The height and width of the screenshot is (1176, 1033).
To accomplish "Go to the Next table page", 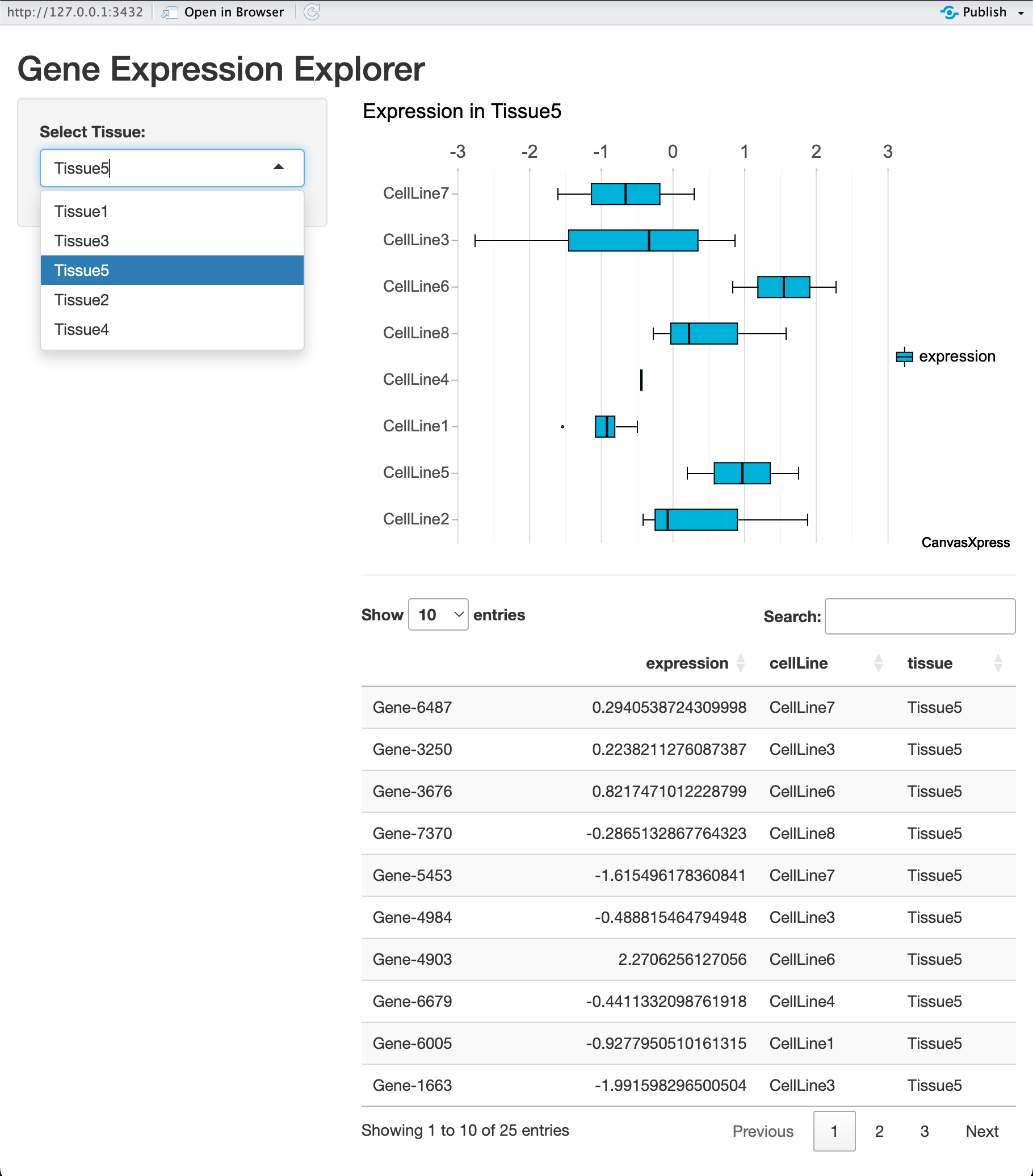I will point(981,1131).
